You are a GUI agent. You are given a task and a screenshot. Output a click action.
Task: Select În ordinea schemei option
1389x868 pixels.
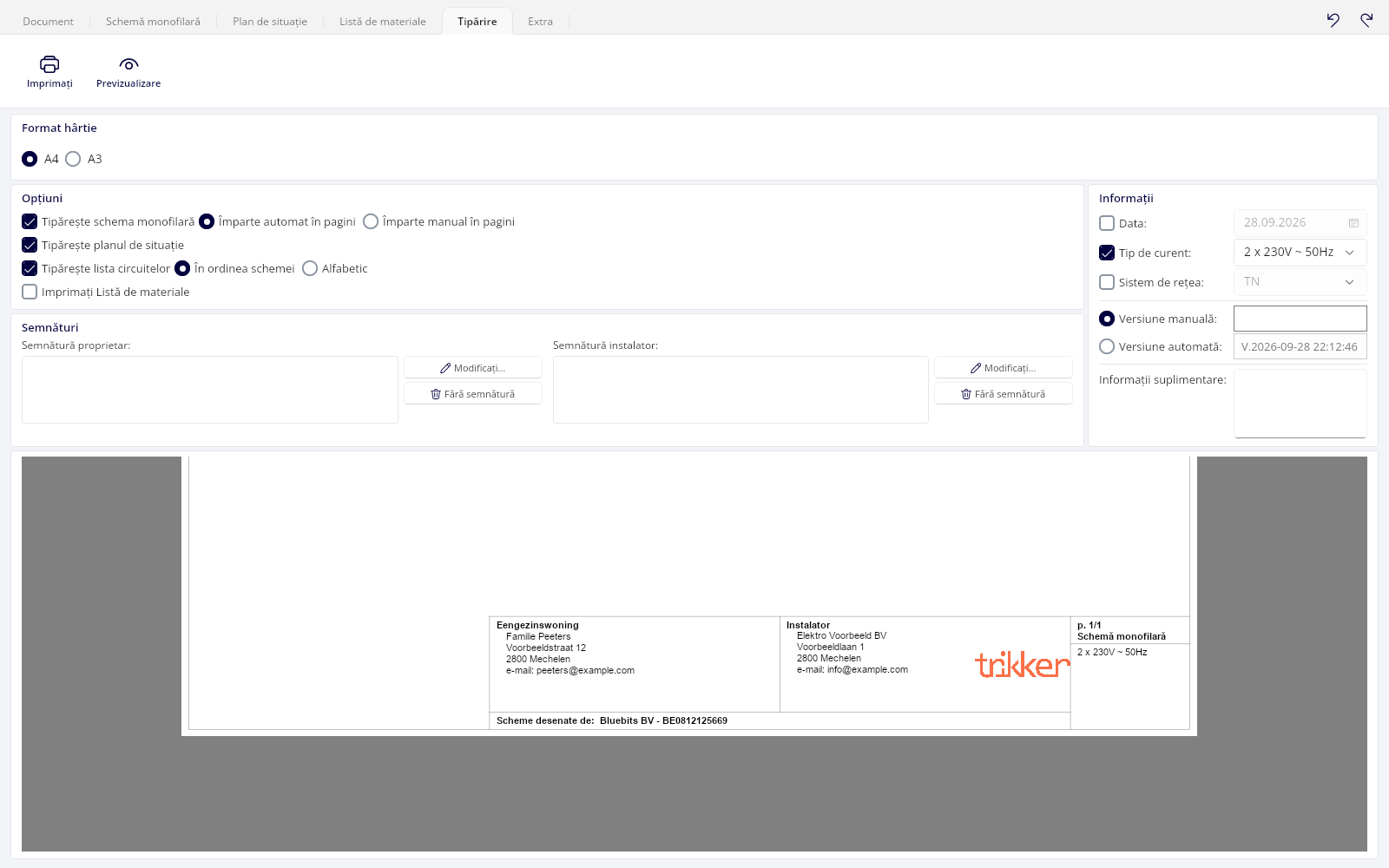182,268
